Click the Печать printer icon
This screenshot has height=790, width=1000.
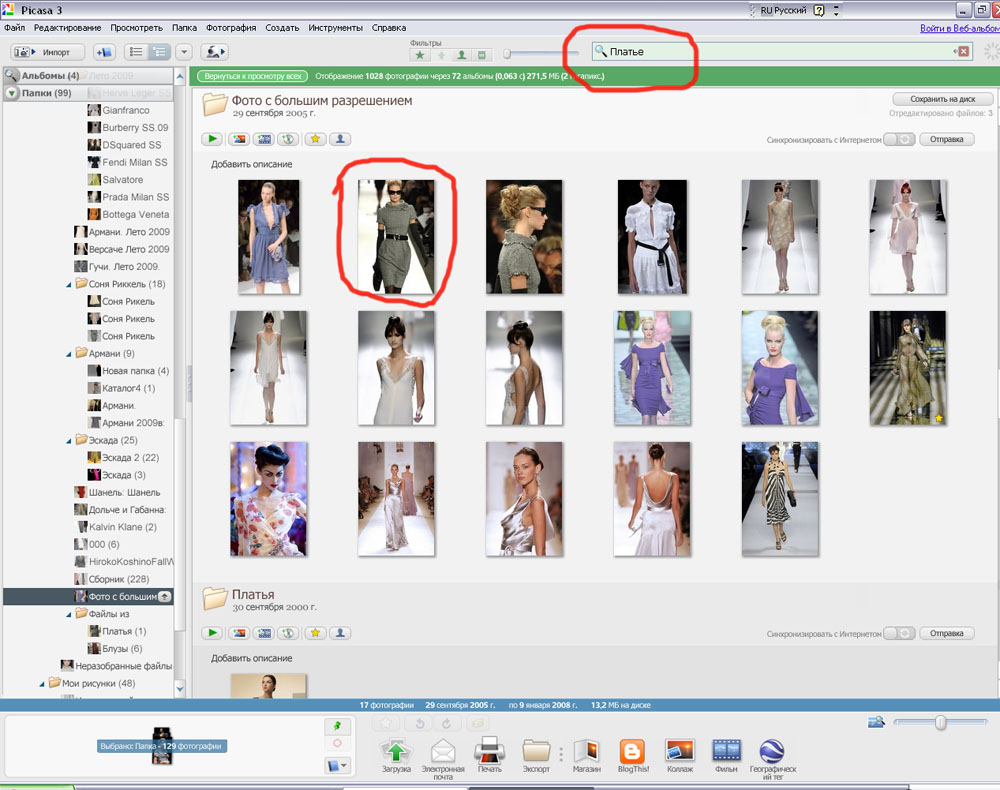click(487, 750)
